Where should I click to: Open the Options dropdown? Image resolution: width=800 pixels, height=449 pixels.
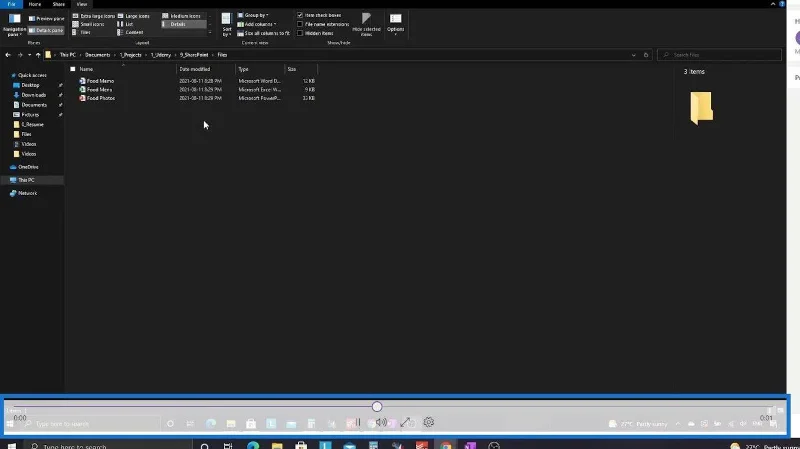pyautogui.click(x=395, y=24)
